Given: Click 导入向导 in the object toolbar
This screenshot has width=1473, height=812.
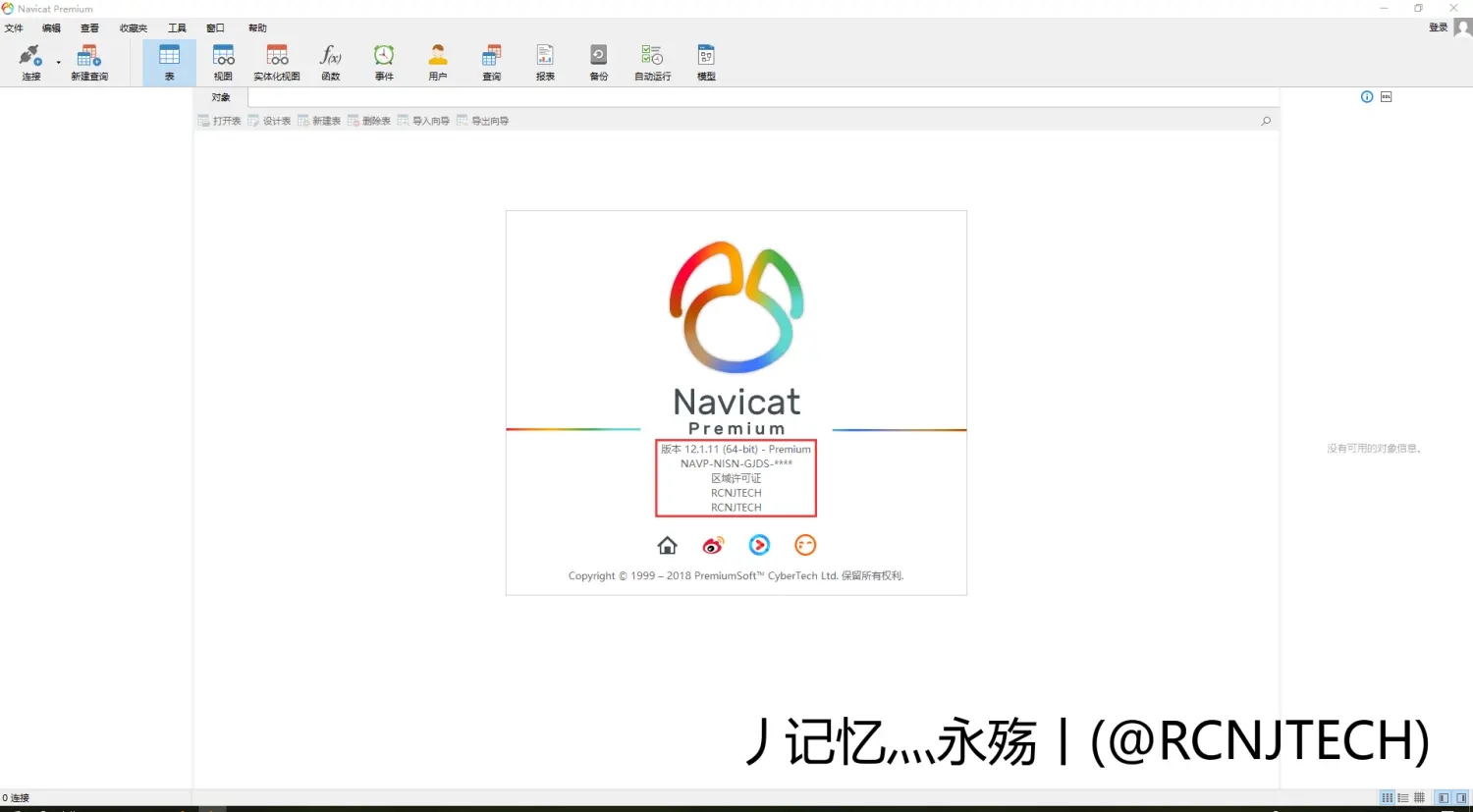Looking at the screenshot, I should click(423, 121).
